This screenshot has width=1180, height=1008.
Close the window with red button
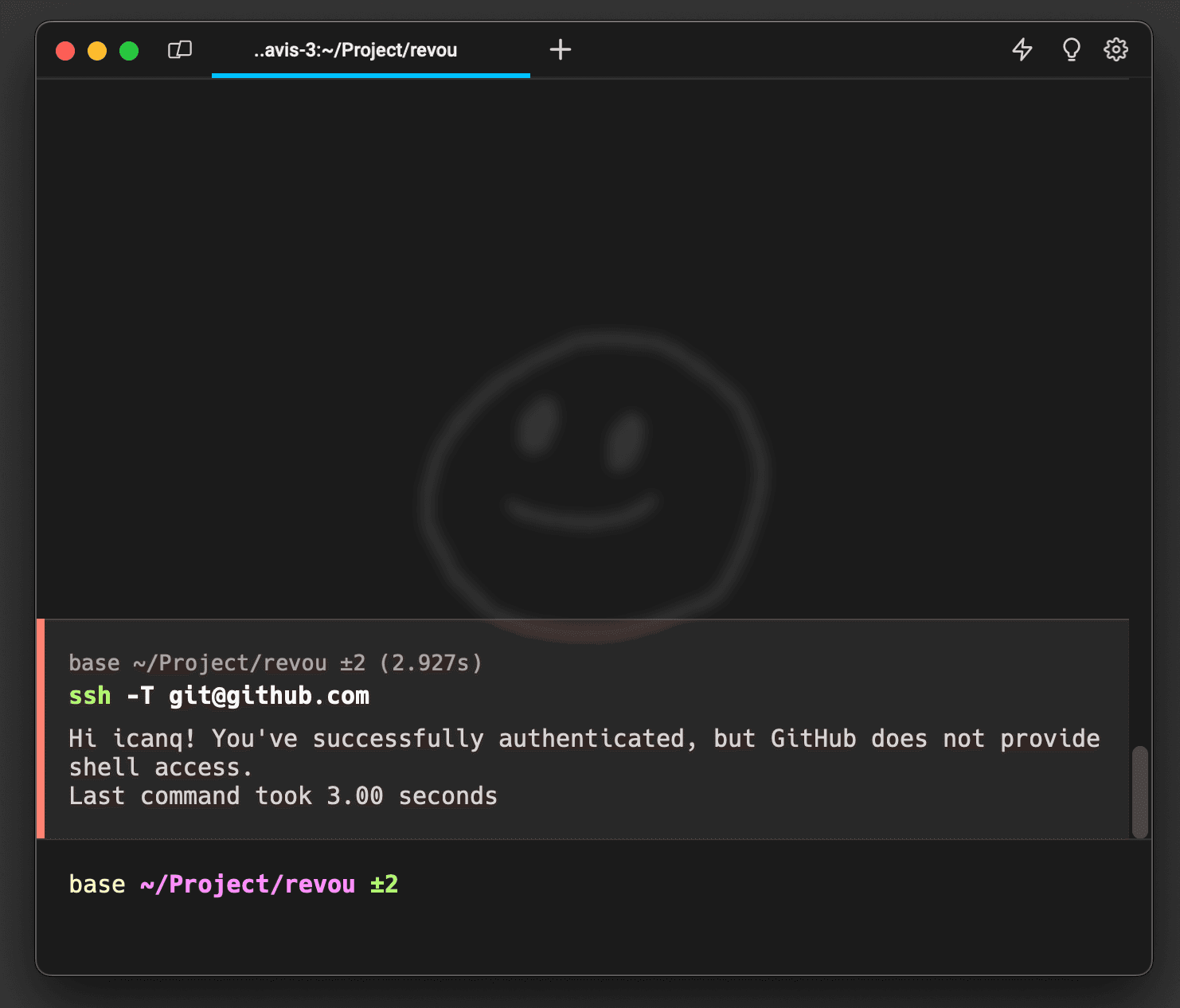pyautogui.click(x=65, y=51)
